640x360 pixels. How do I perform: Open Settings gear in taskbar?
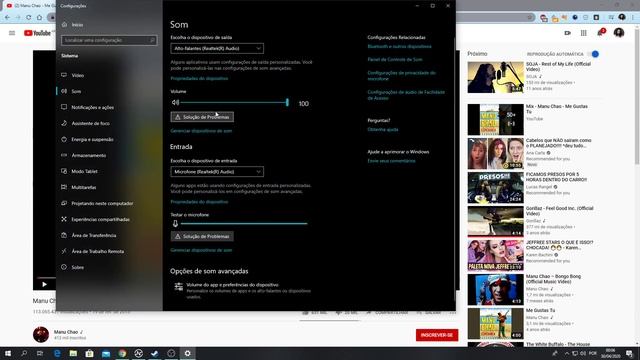[x=187, y=353]
